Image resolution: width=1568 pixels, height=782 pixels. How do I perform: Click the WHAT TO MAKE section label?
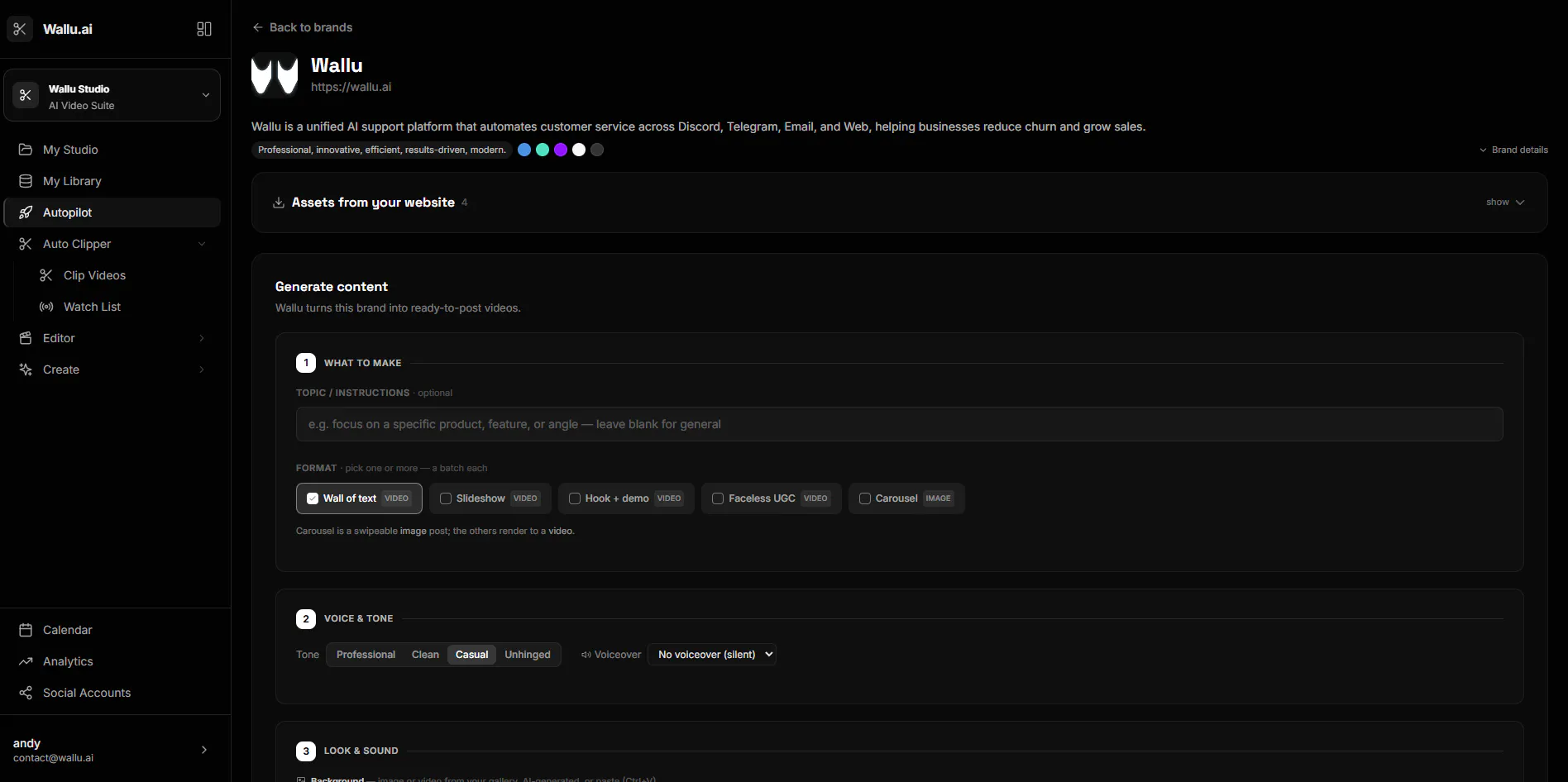[363, 363]
